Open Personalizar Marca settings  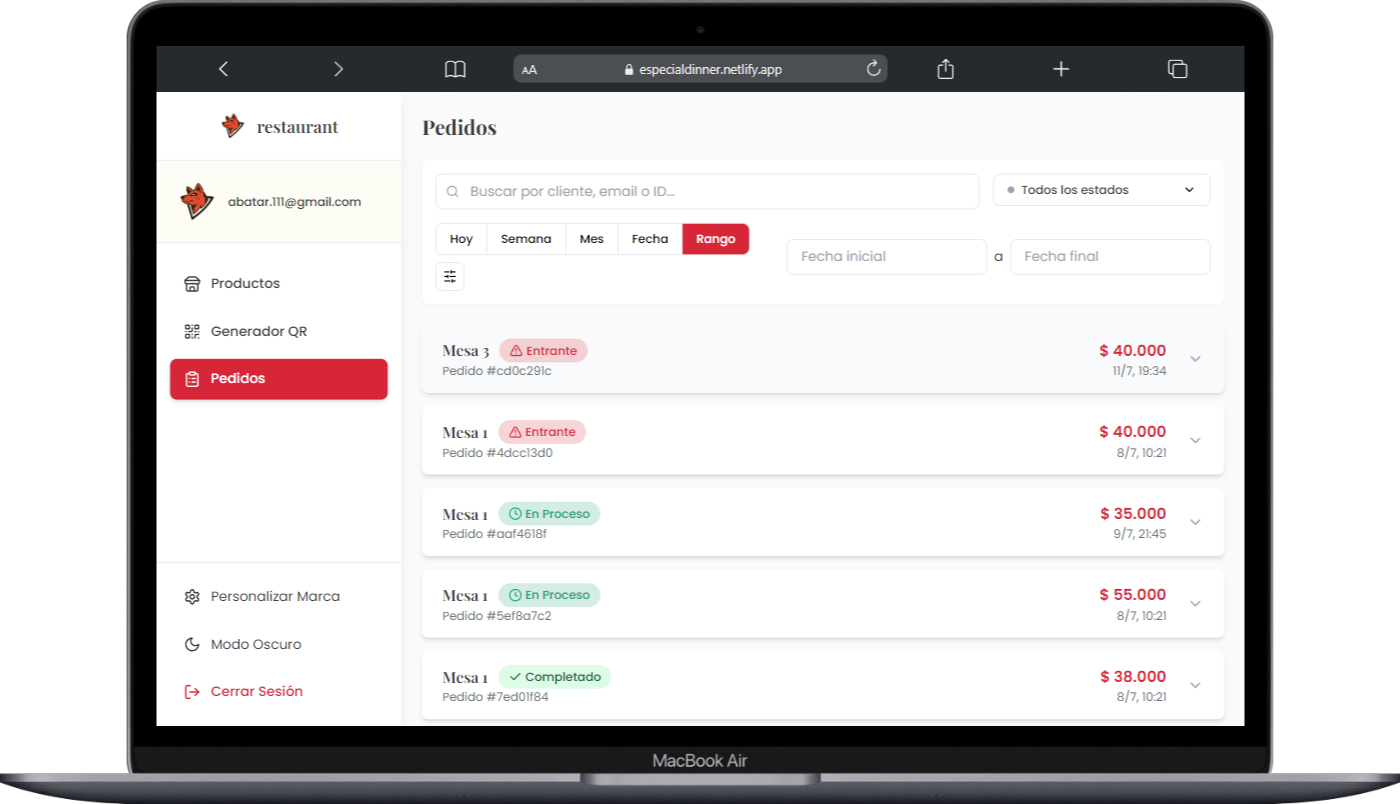point(275,596)
